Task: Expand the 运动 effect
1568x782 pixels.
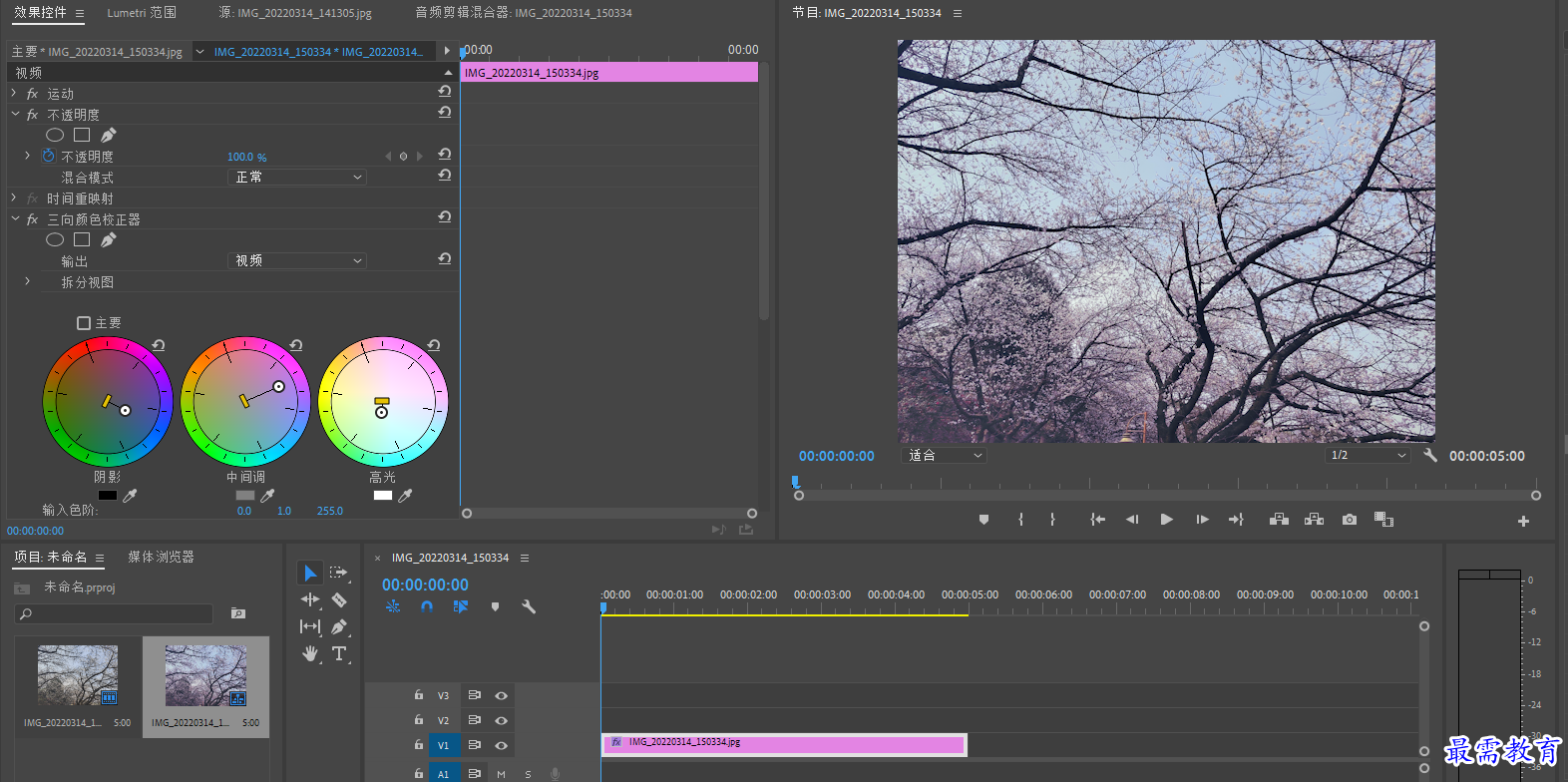Action: pos(14,93)
